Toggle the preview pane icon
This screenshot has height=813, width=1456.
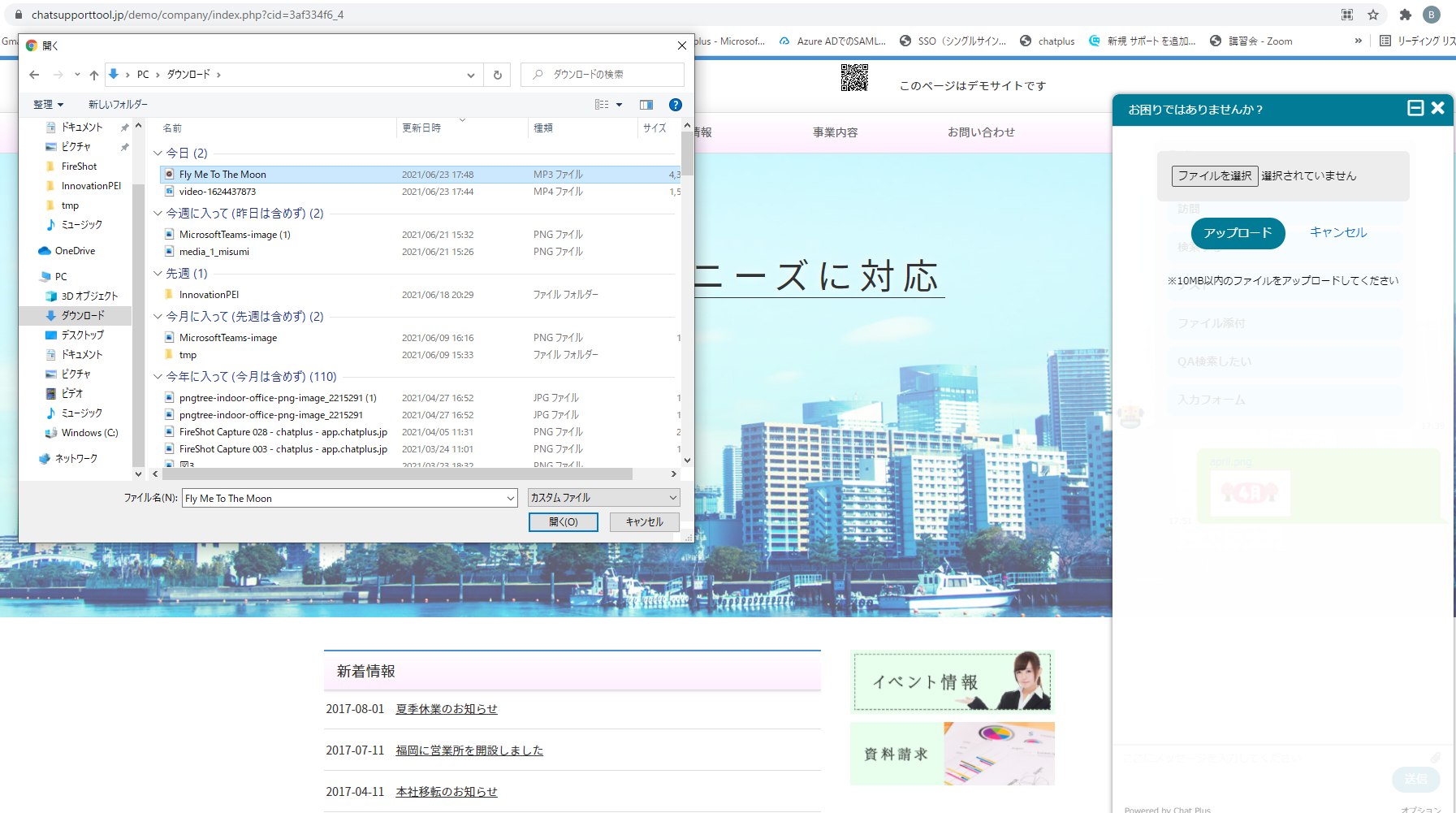[x=646, y=105]
